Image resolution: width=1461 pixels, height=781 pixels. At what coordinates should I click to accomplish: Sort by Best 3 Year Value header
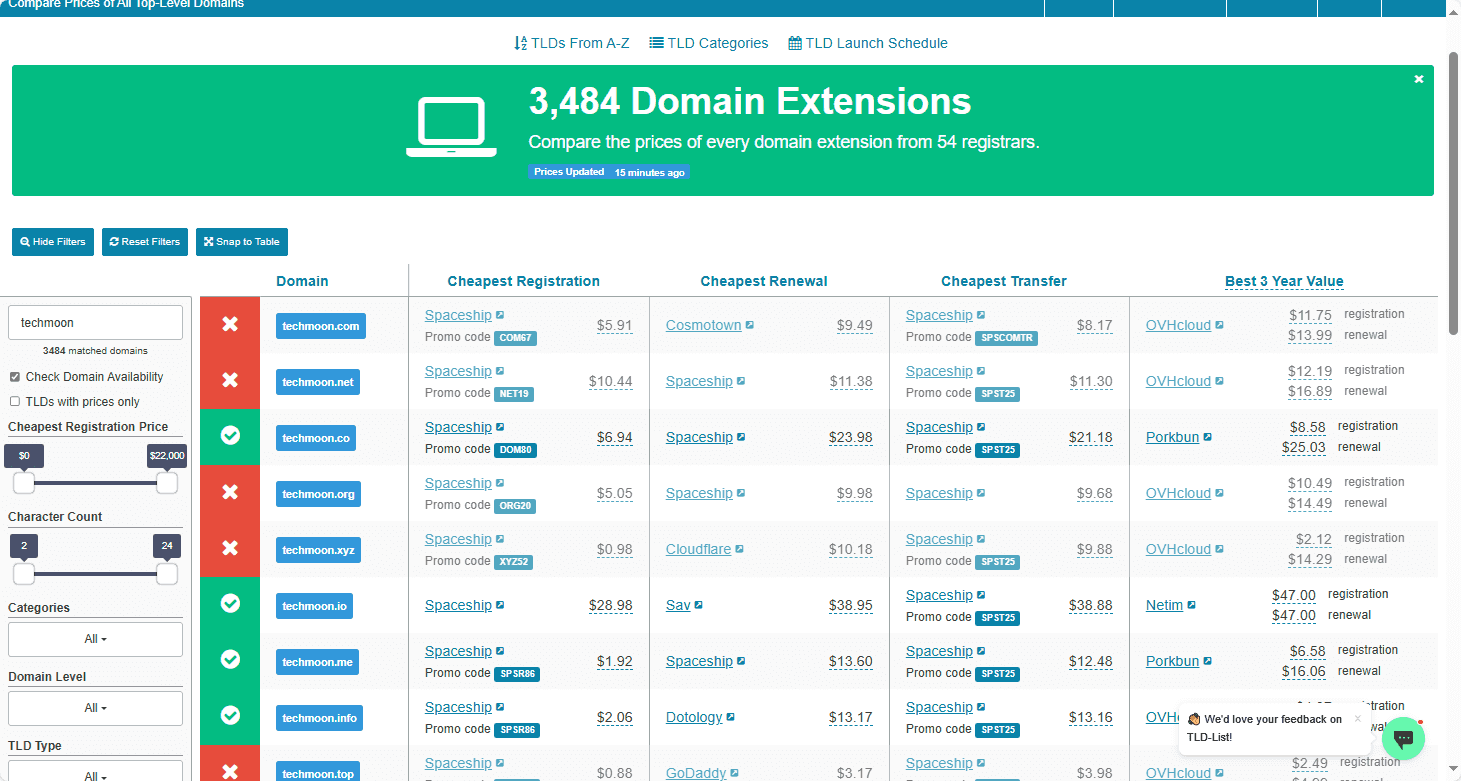[1284, 281]
